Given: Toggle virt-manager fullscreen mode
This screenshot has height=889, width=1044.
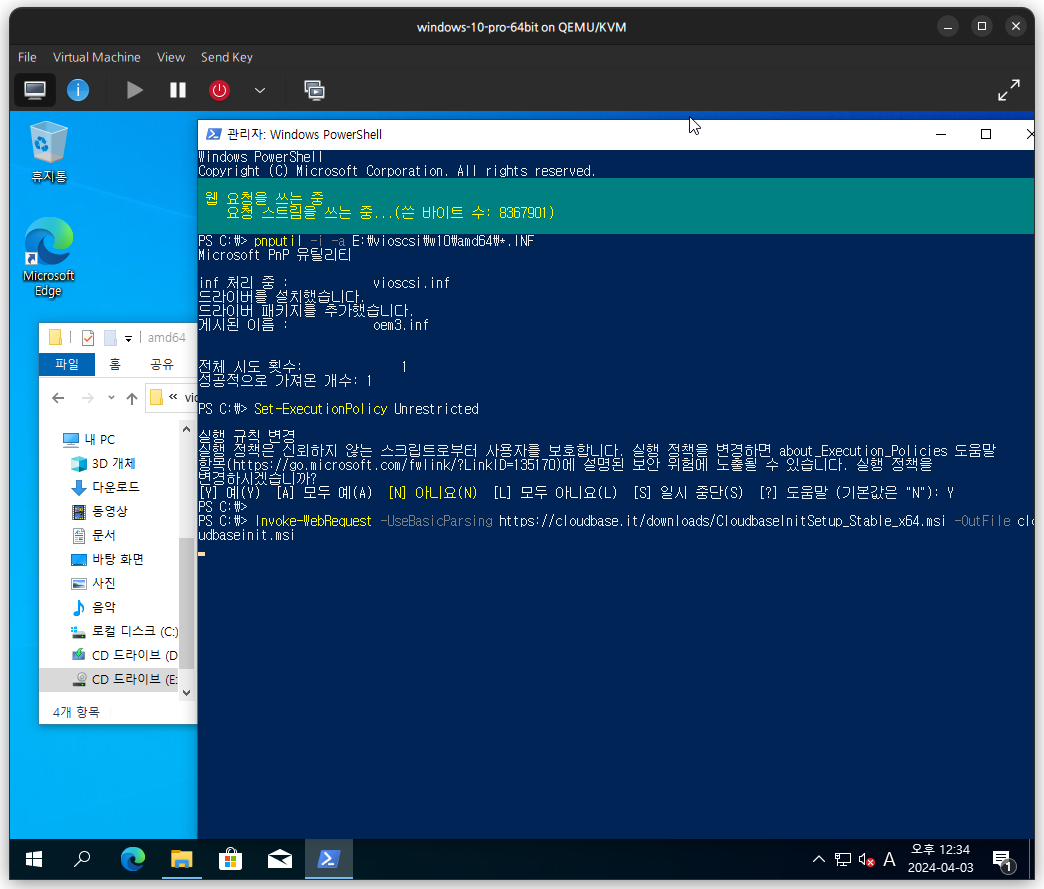Looking at the screenshot, I should 1009,90.
